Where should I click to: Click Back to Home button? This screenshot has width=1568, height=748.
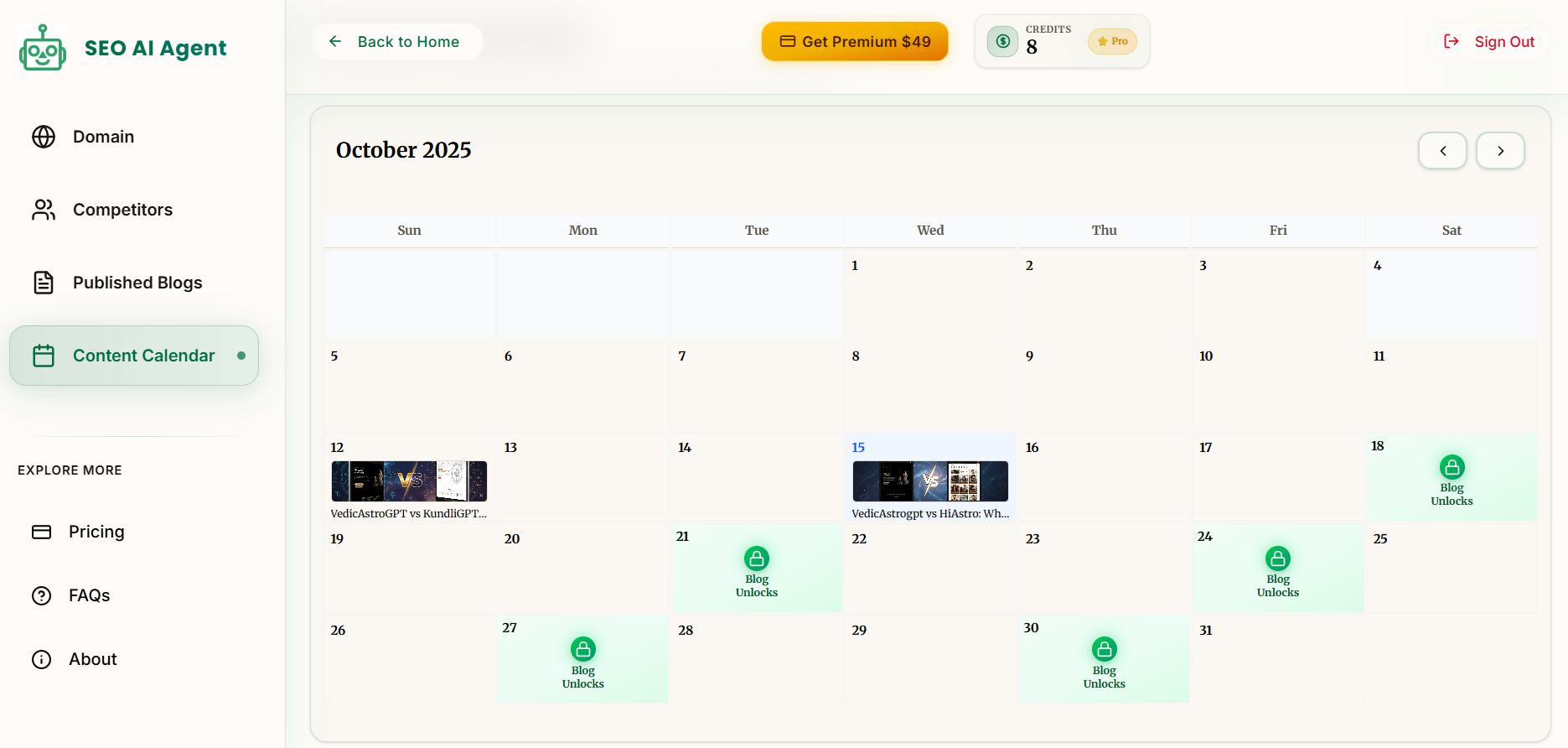coord(397,41)
